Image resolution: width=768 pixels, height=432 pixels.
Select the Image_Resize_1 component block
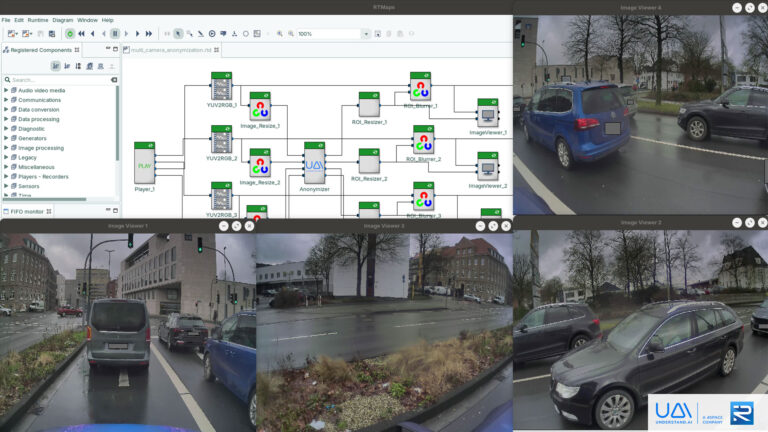click(260, 106)
